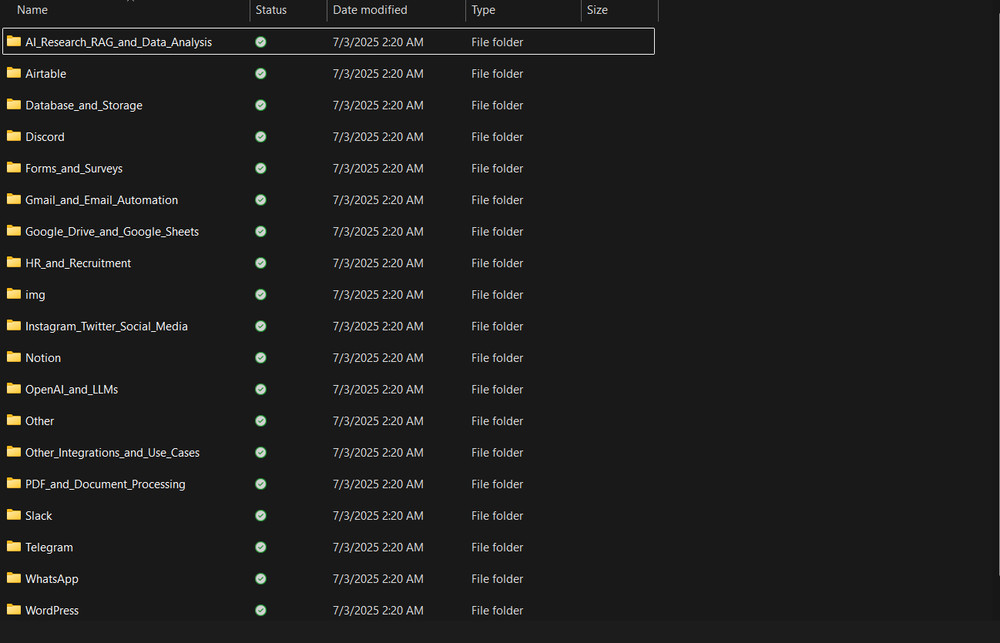Click the sync status checkmark for Other
Viewport: 1000px width, 643px height.
pos(261,420)
